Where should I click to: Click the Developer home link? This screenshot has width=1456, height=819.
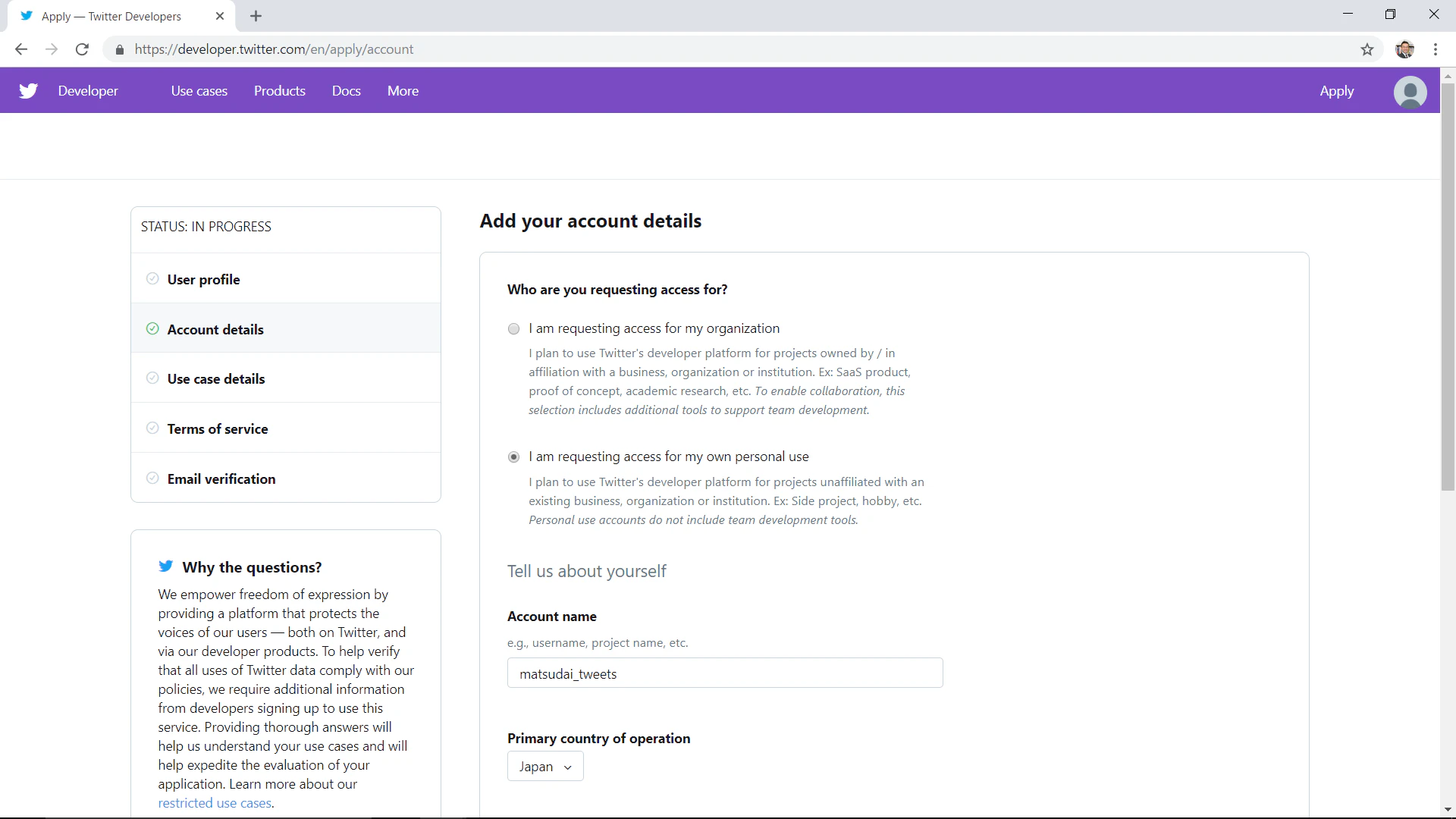pos(88,91)
